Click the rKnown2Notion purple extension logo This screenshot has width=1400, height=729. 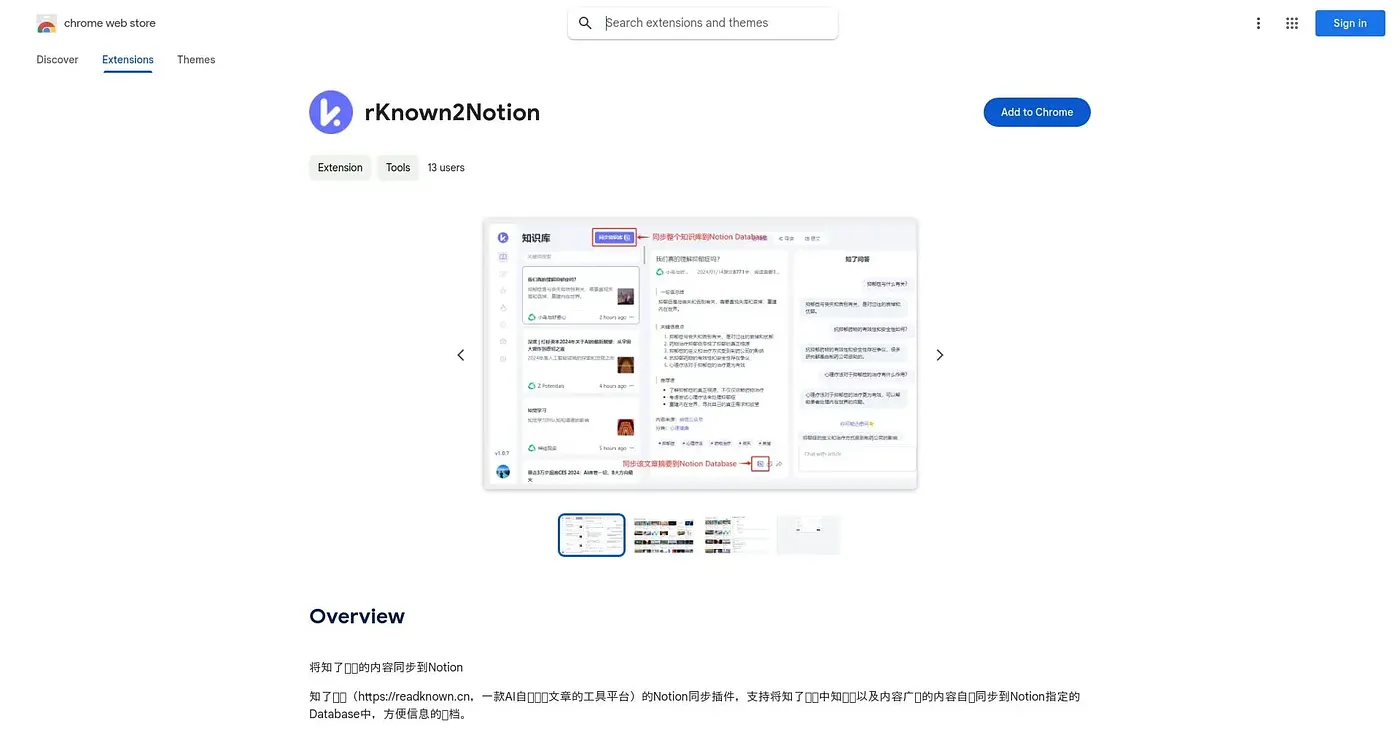click(x=331, y=112)
